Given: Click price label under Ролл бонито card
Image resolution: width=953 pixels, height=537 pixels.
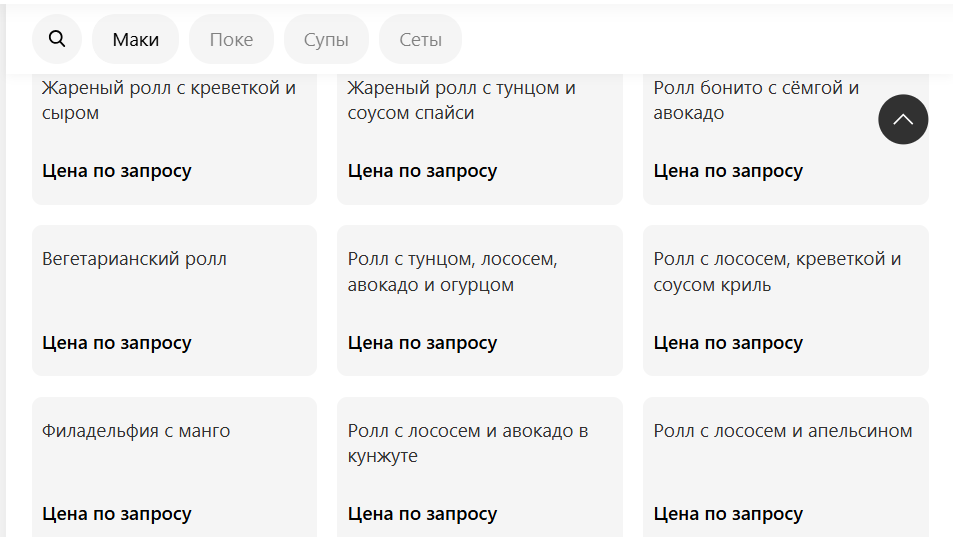Looking at the screenshot, I should pos(728,171).
